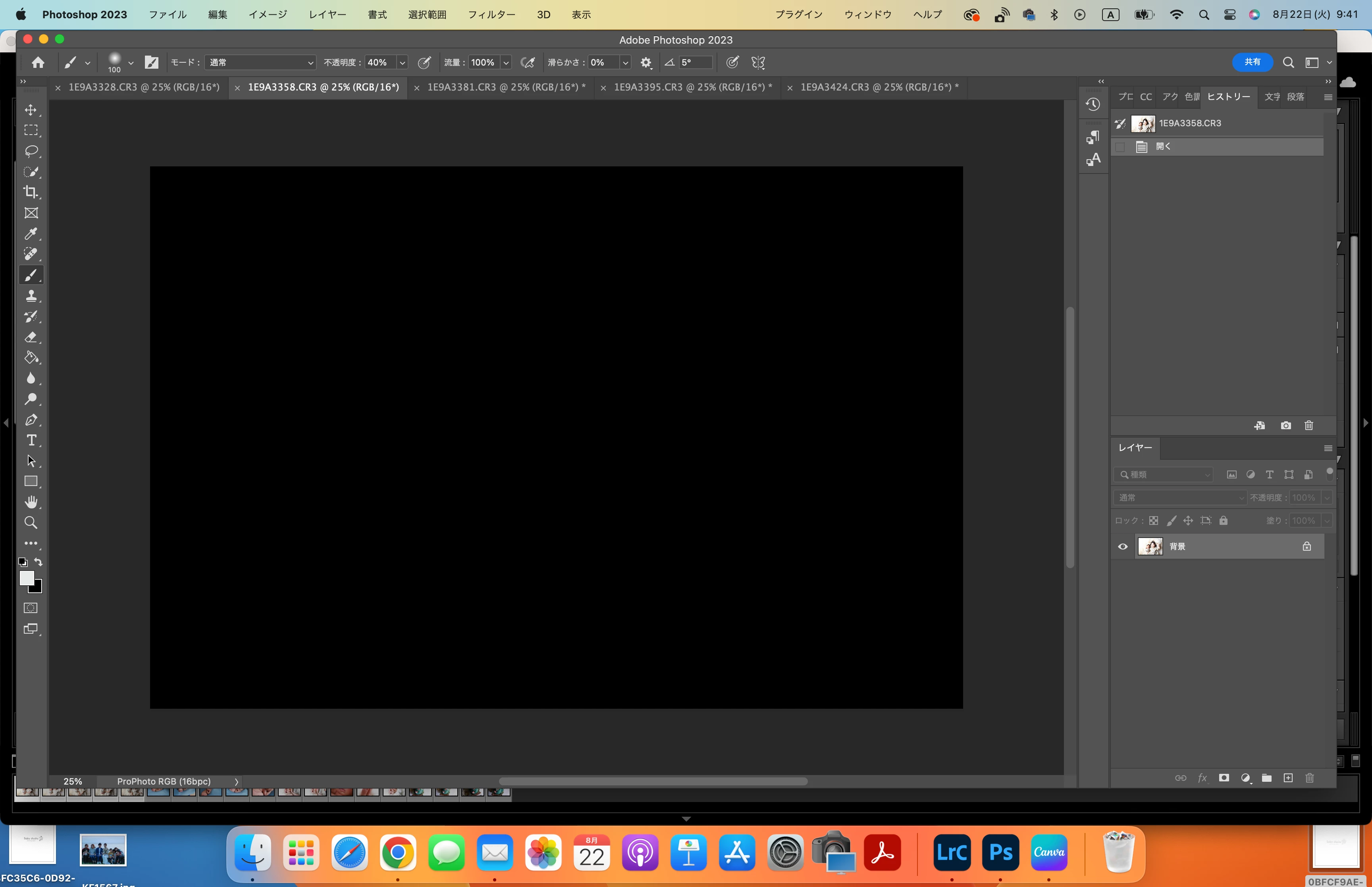
Task: Create new snapshot in History panel
Action: coord(1285,425)
